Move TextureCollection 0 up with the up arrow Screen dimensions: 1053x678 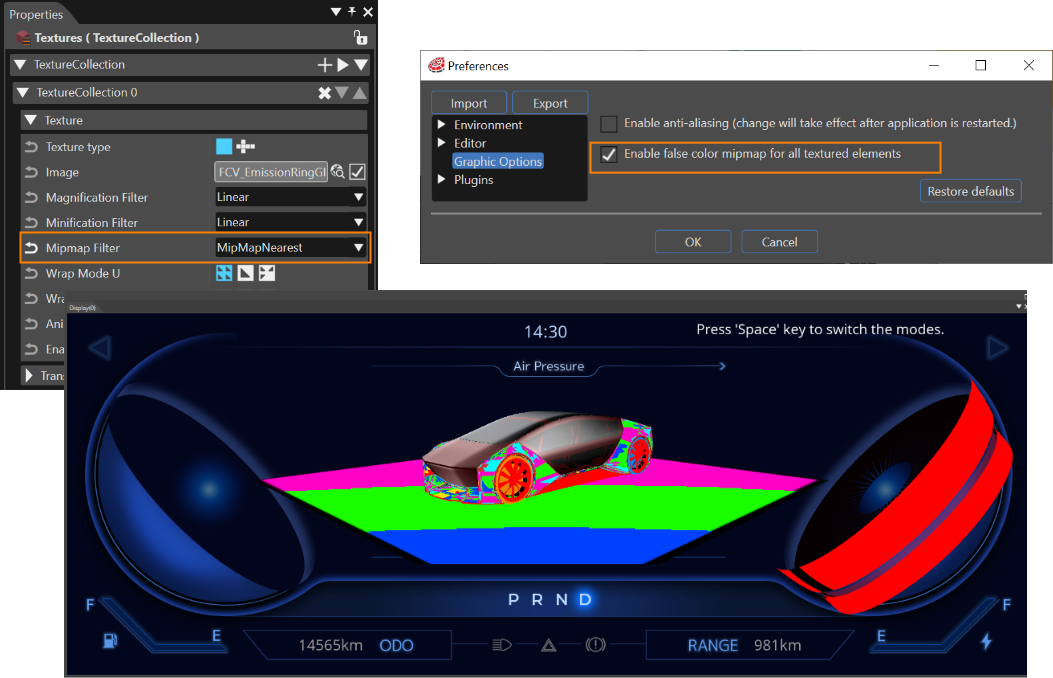360,93
